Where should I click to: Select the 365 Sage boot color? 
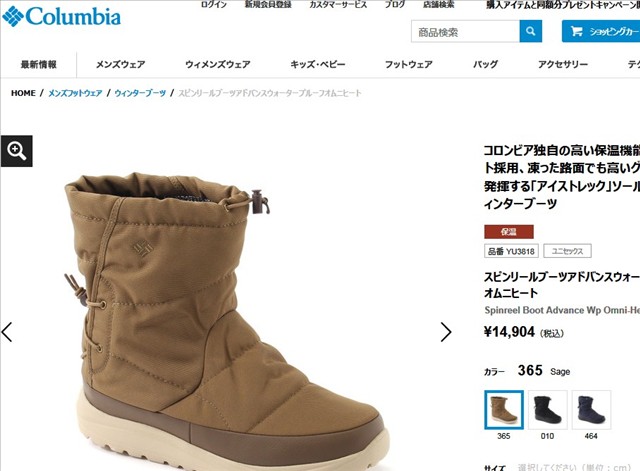click(x=504, y=410)
